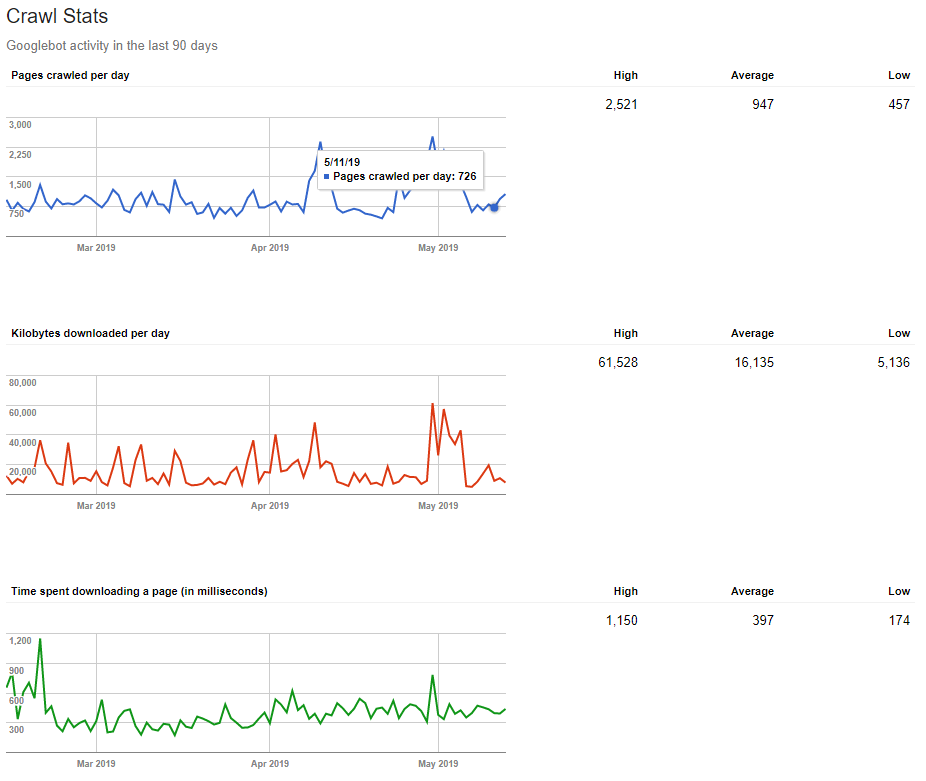Click Apr 2019 label under download time chart

coord(270,764)
